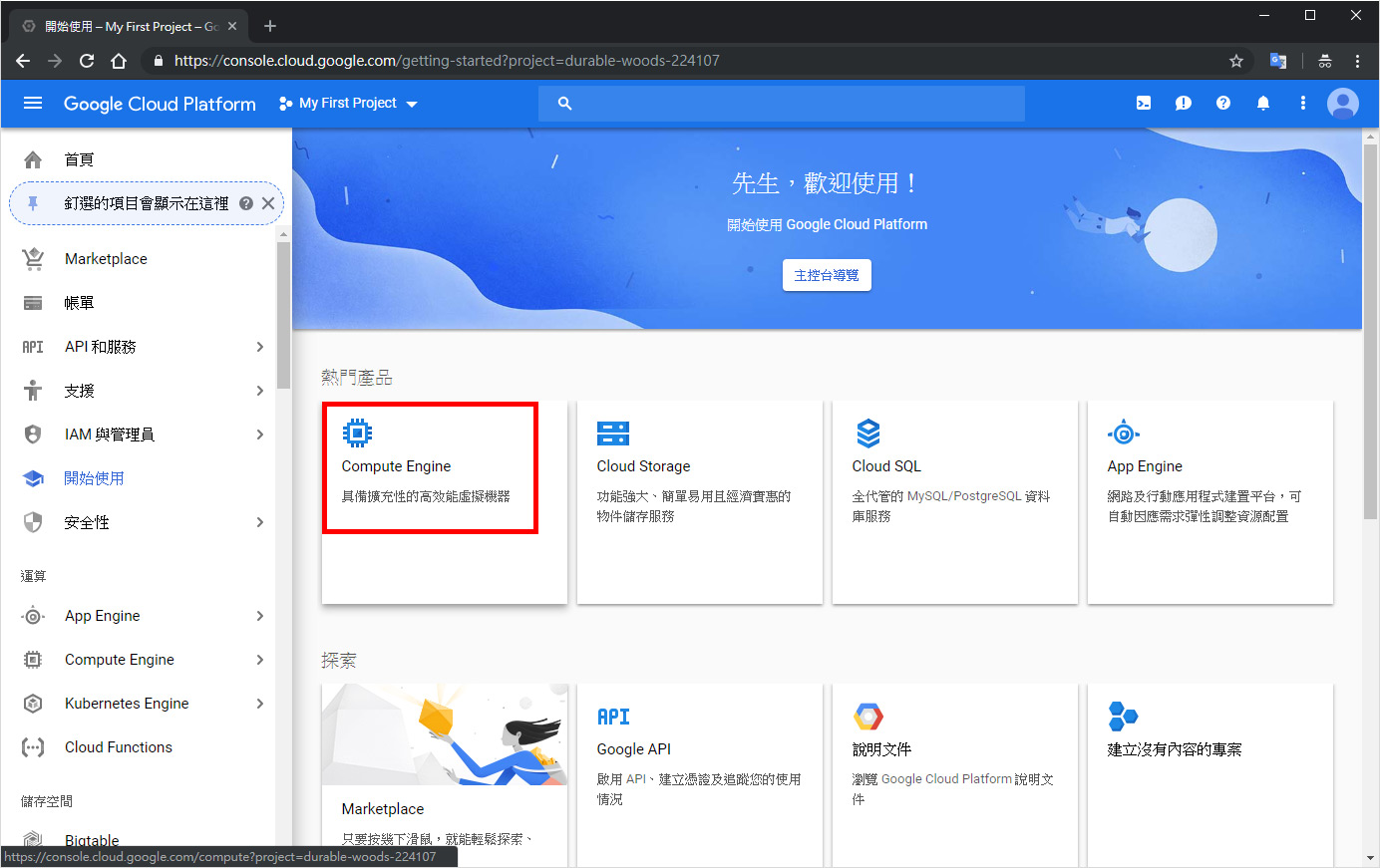Click the 說明文件 hexagon logo icon
The image size is (1380, 868).
pos(868,717)
